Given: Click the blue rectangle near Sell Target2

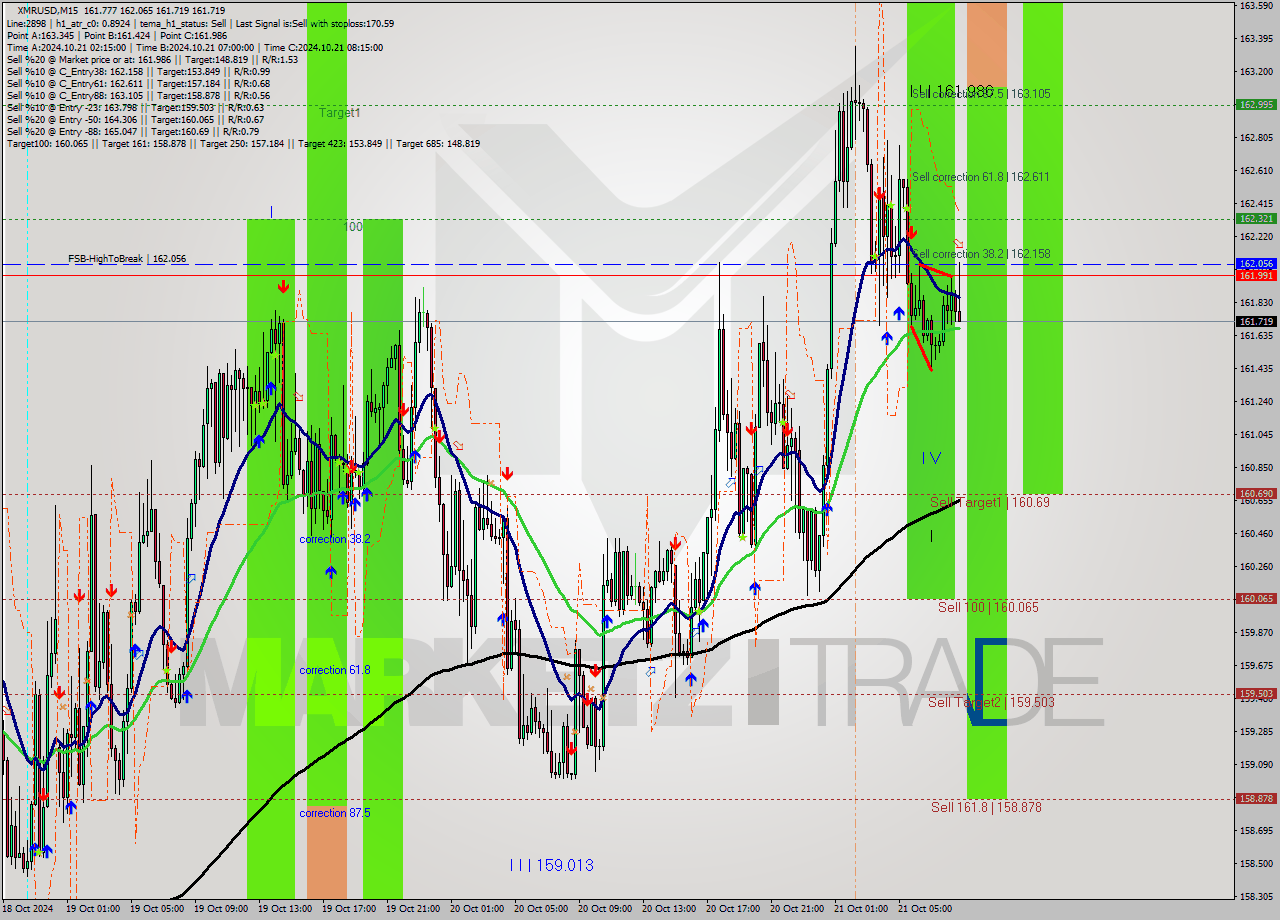Looking at the screenshot, I should point(988,681).
